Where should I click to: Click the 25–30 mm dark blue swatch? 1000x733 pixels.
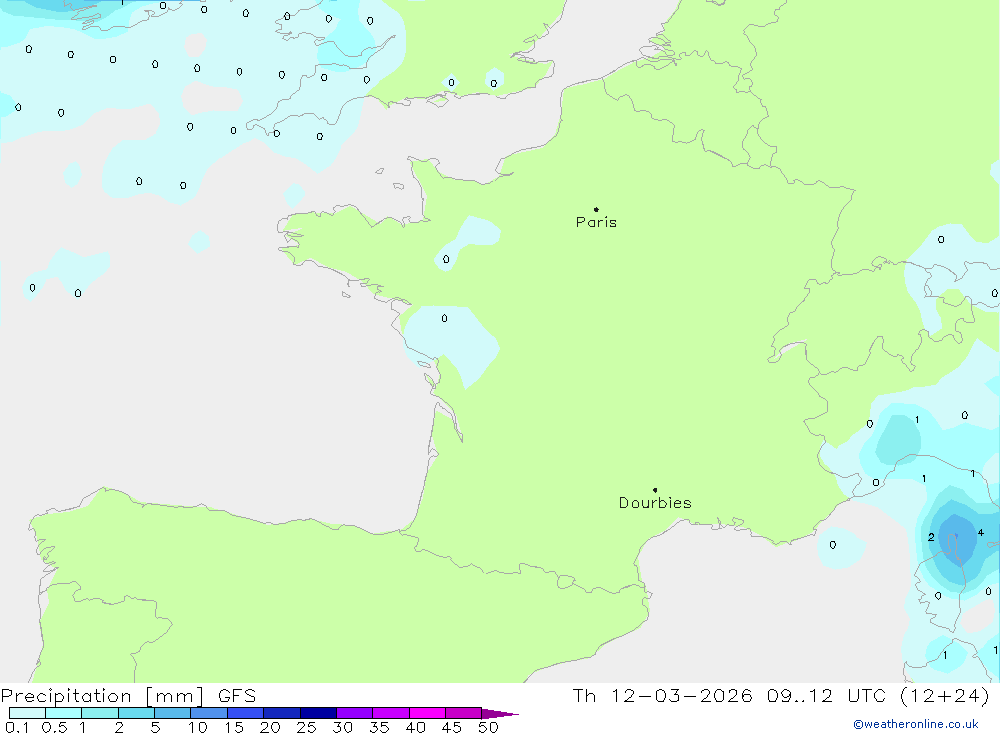click(318, 713)
